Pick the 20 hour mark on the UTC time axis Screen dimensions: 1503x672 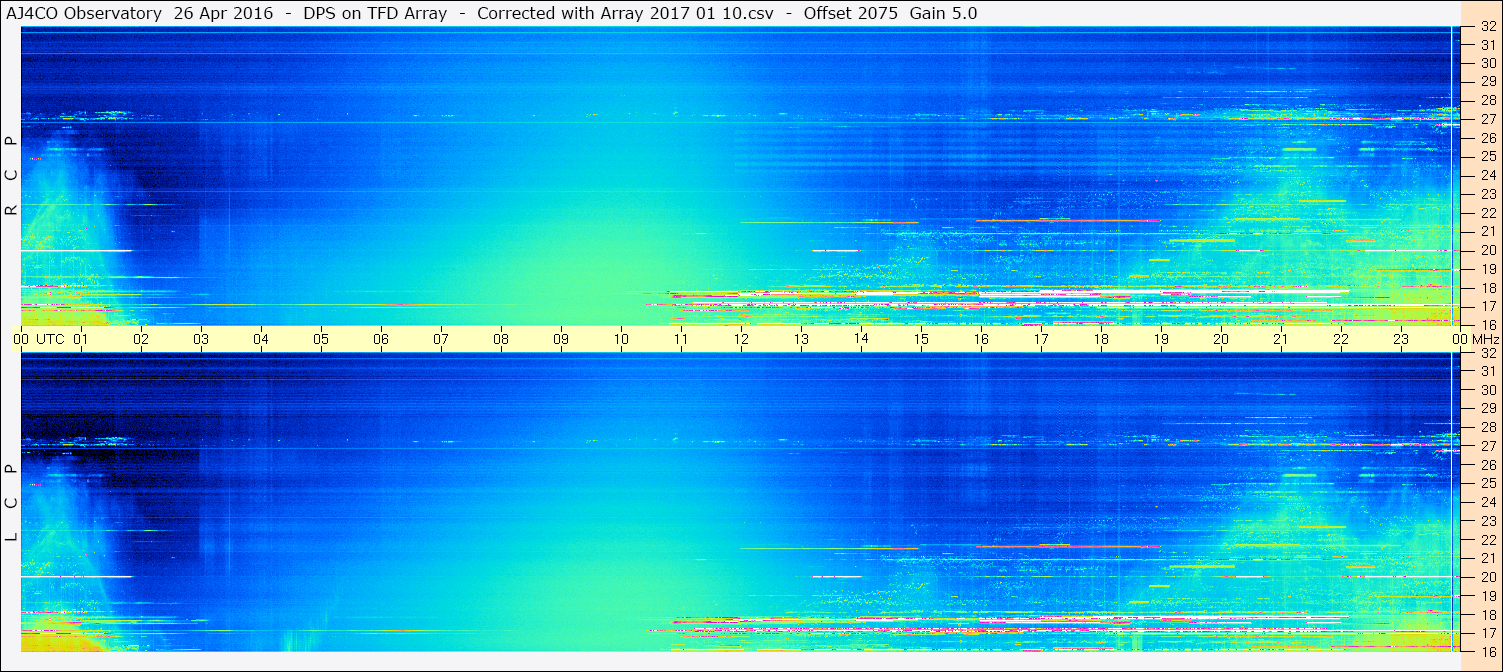(1221, 339)
